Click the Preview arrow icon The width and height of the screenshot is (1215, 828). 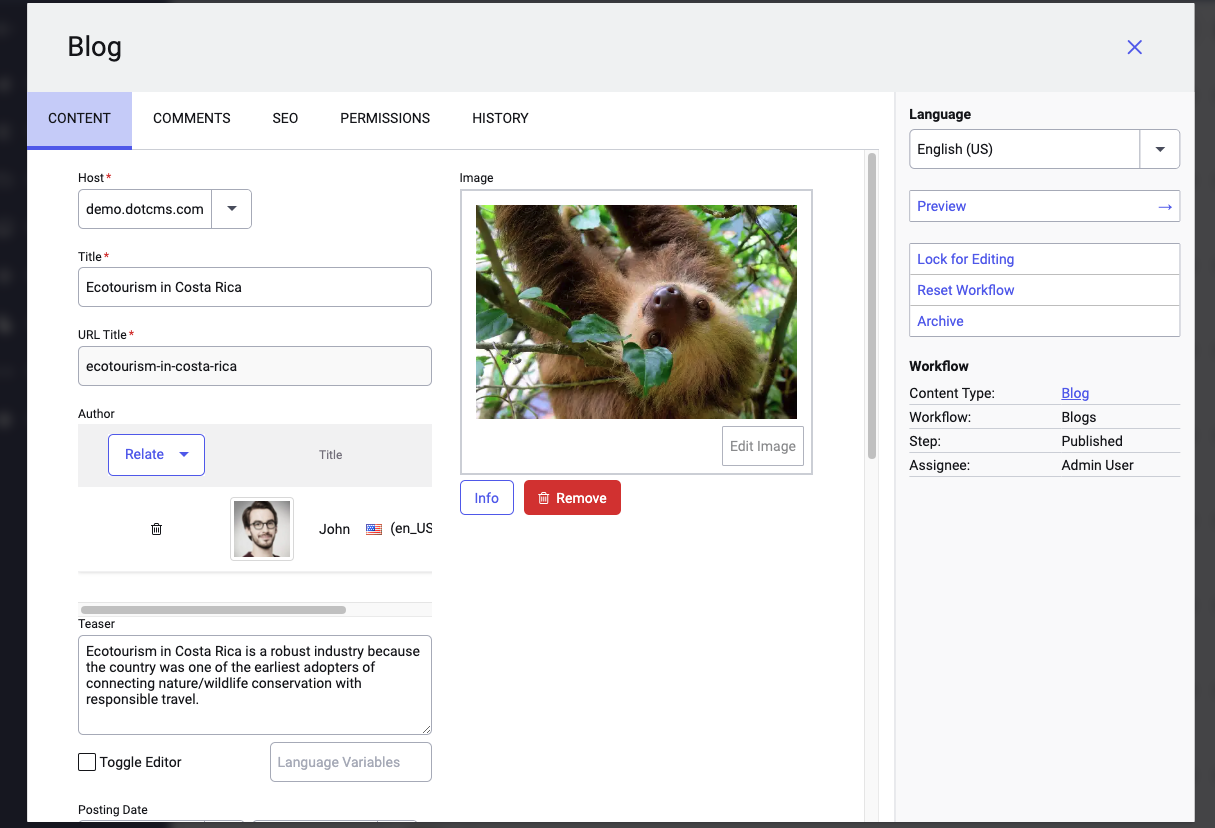1164,206
